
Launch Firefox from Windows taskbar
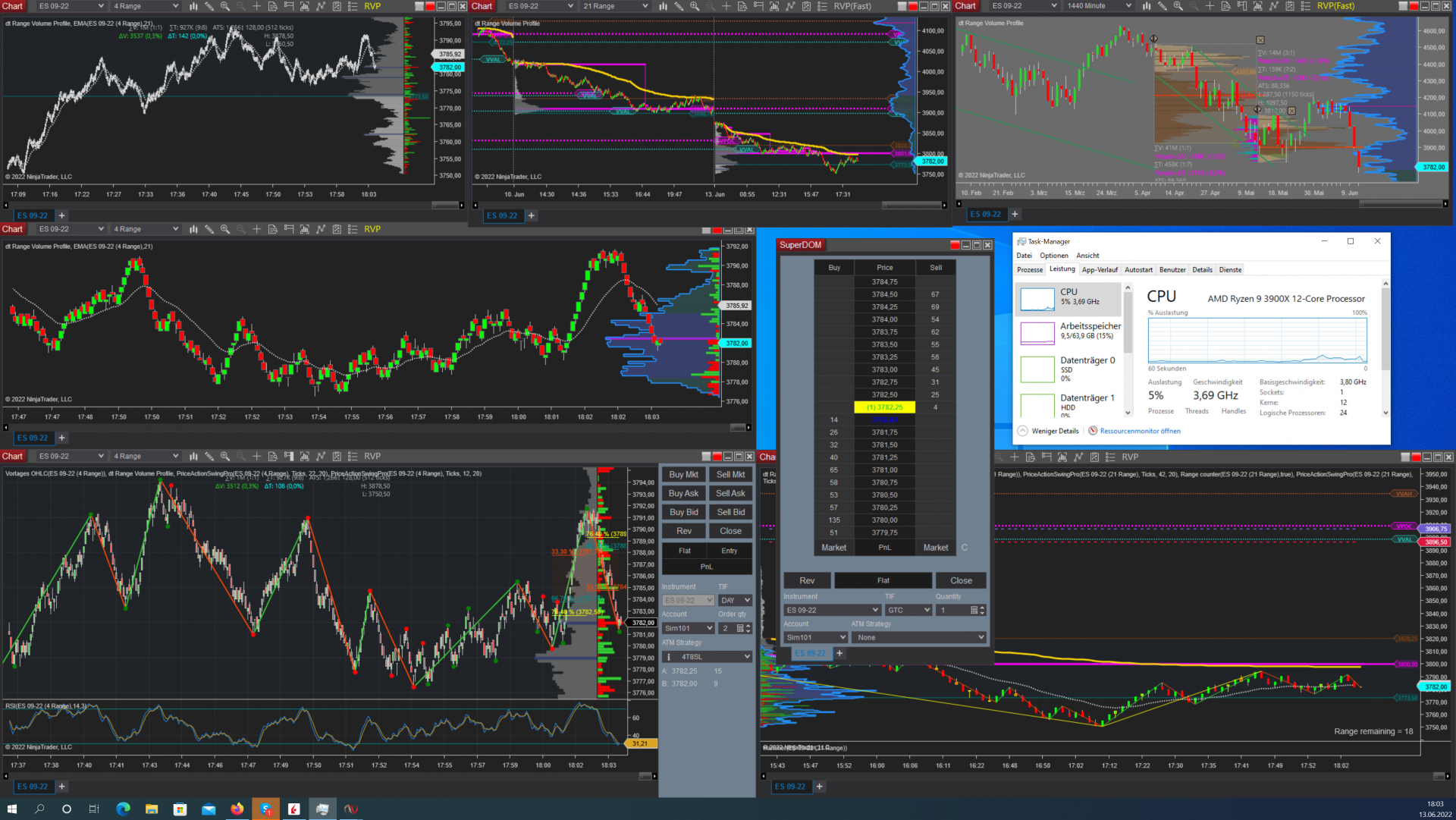pyautogui.click(x=237, y=809)
